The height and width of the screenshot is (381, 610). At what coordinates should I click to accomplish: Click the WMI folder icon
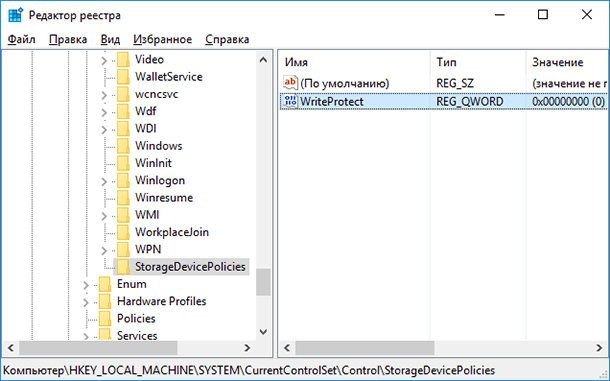coord(123,215)
